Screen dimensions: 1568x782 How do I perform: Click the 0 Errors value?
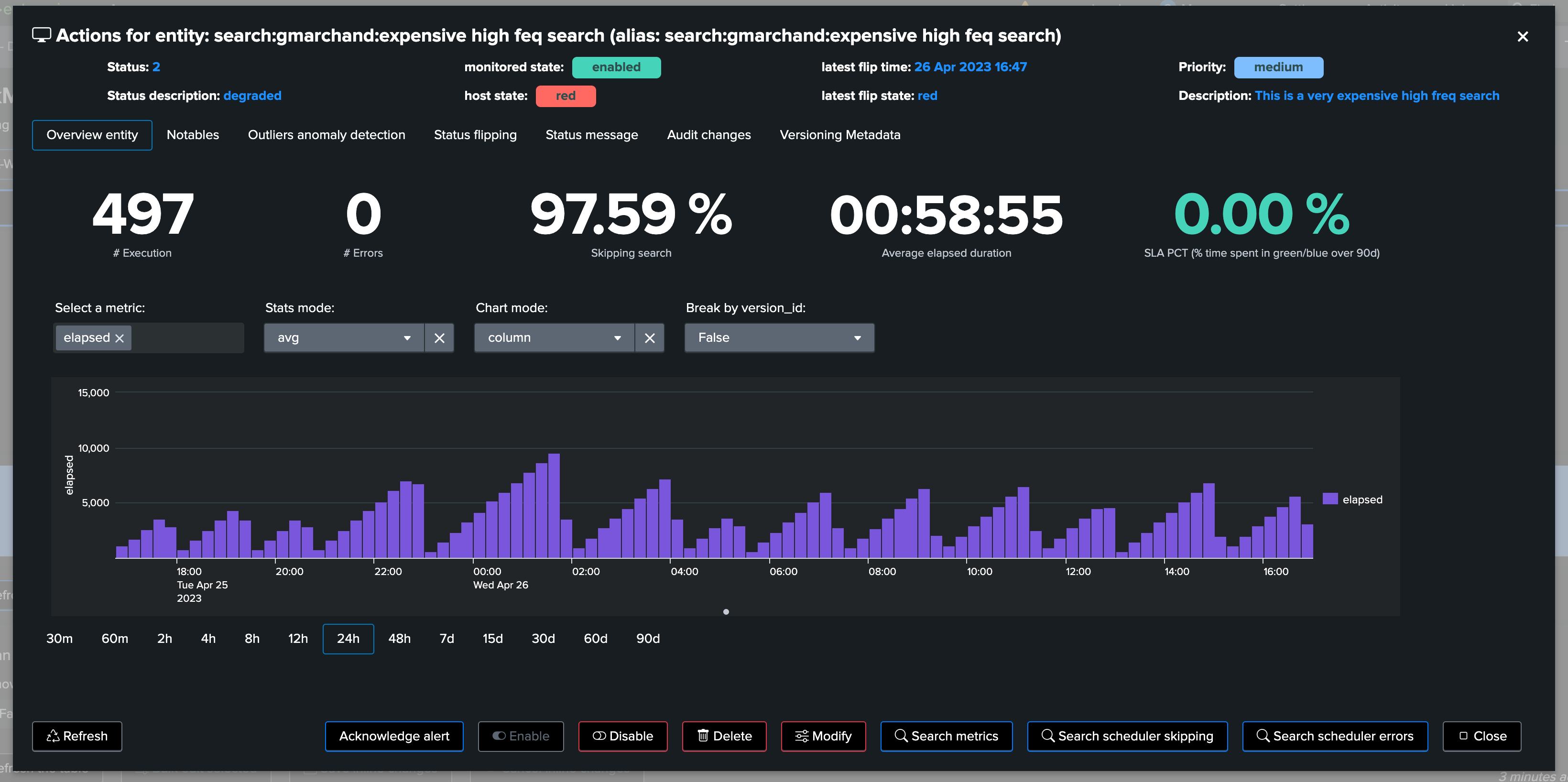[363, 214]
